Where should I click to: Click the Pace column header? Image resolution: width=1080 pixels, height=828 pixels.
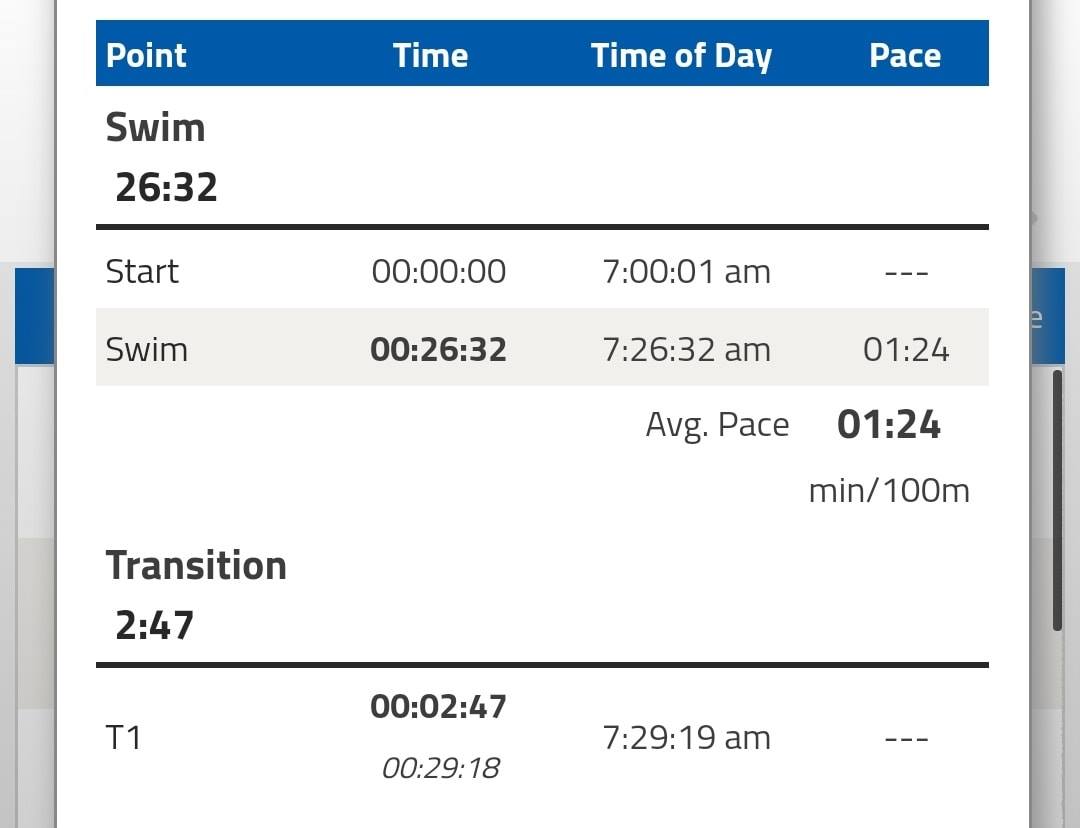coord(905,55)
